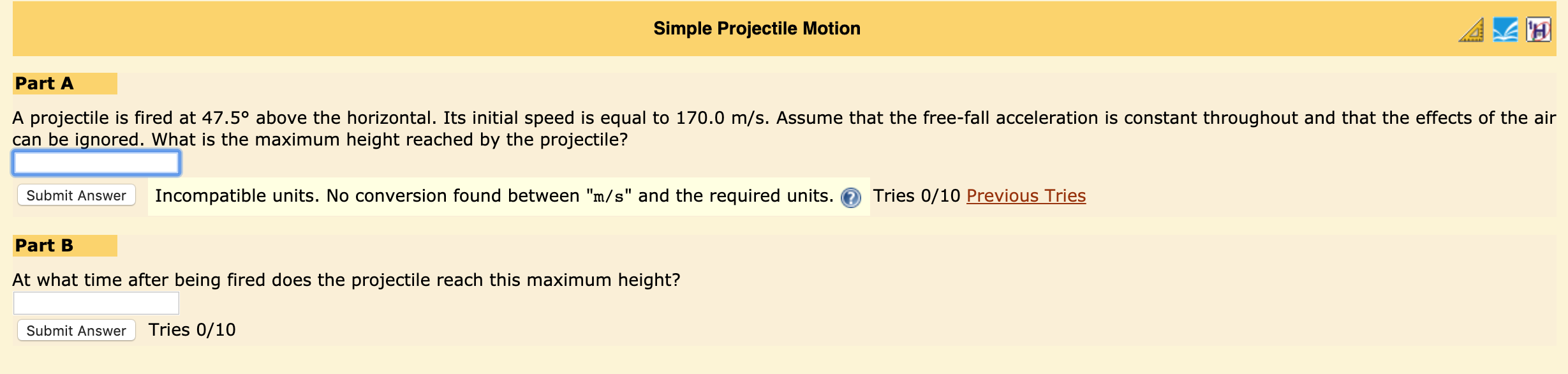Click Submit Answer under Part A
Image resolution: width=1568 pixels, height=374 pixels.
(x=76, y=195)
